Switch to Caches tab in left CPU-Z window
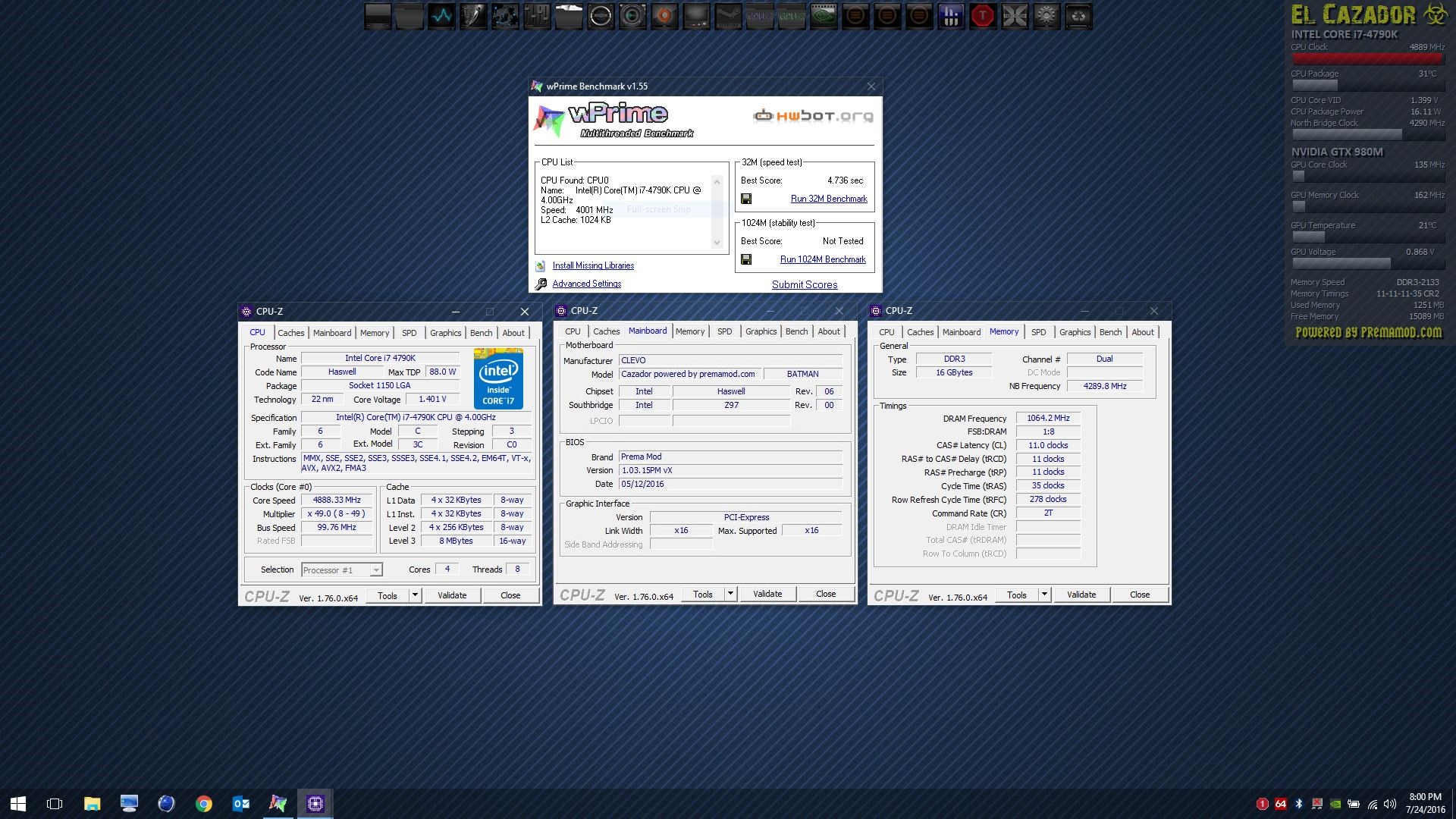This screenshot has width=1456, height=819. coord(290,333)
